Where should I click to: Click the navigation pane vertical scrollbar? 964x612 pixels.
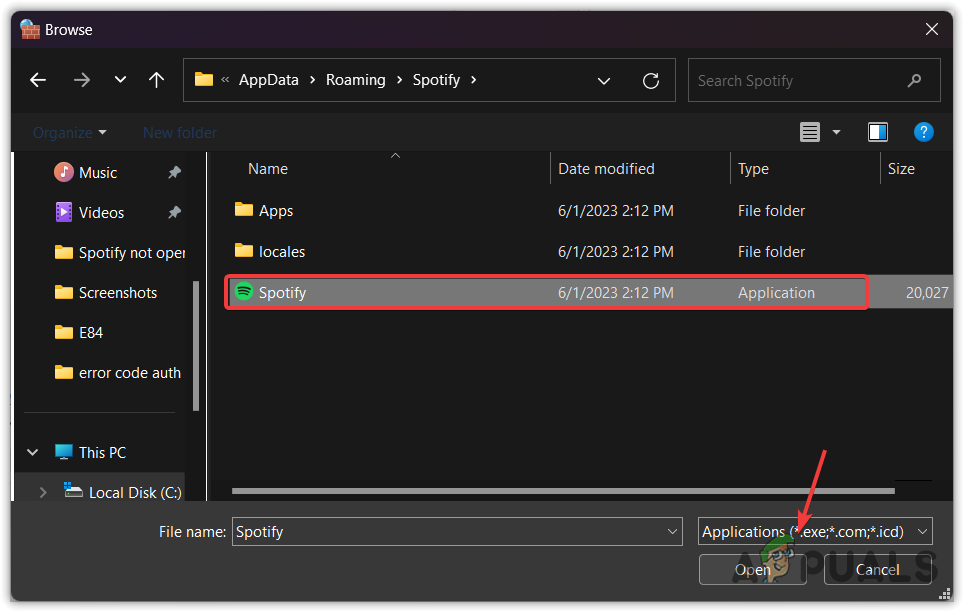tap(196, 346)
